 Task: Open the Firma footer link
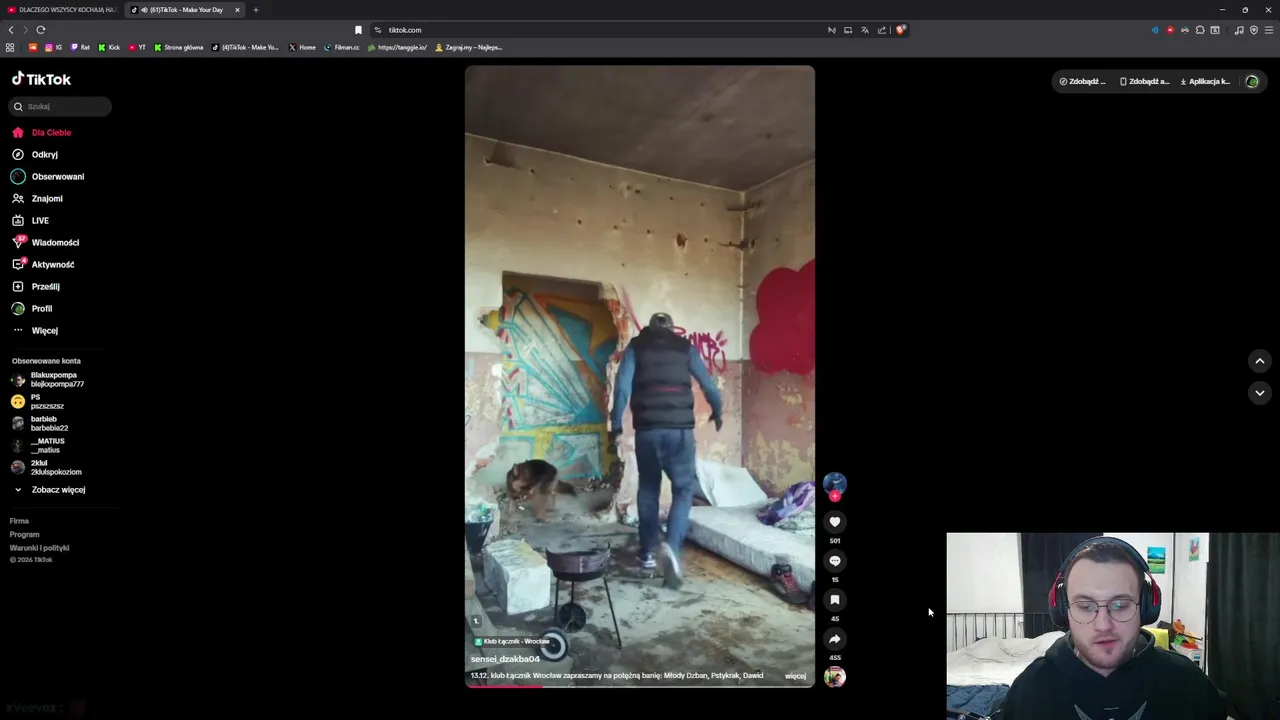coord(19,521)
